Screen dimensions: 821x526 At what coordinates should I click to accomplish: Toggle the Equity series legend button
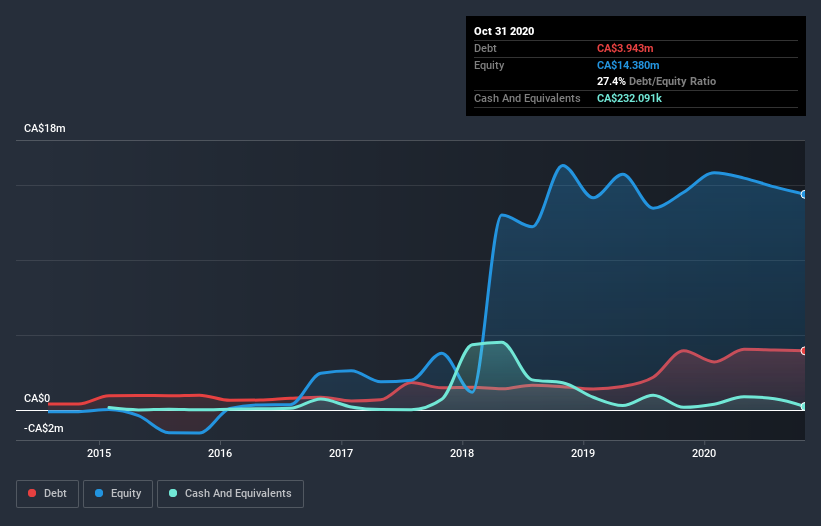(x=118, y=494)
